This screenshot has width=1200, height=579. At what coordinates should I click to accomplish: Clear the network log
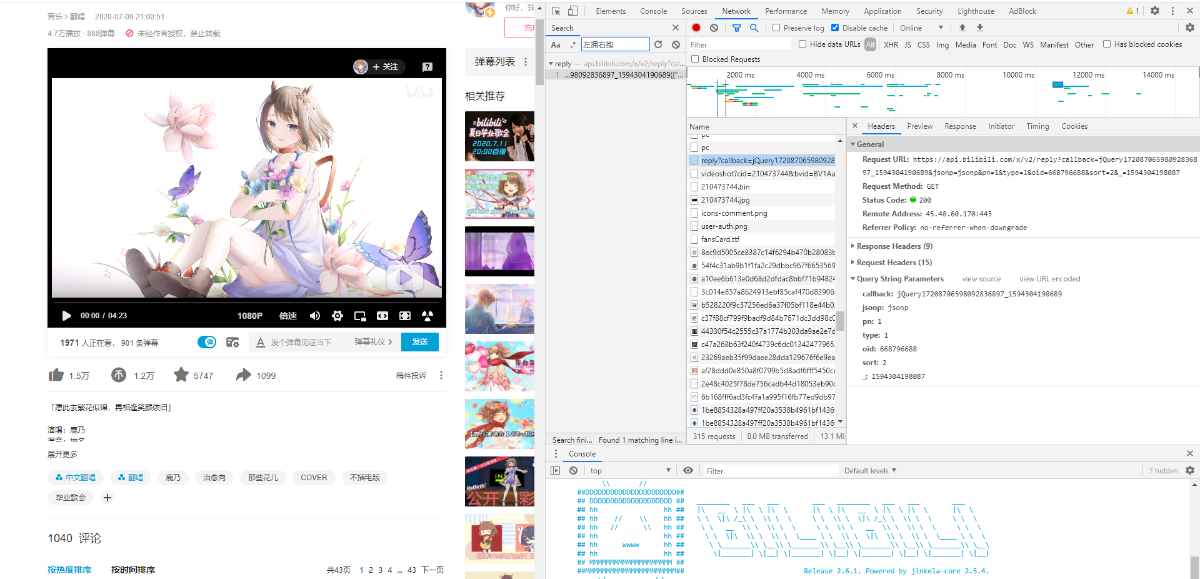[713, 28]
